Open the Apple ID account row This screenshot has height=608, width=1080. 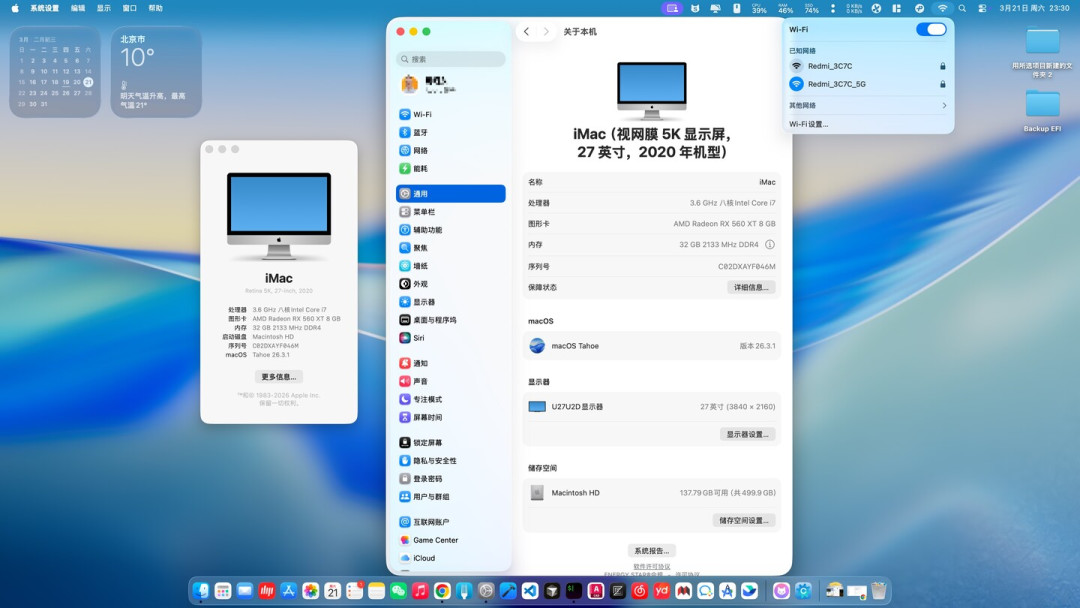450,85
